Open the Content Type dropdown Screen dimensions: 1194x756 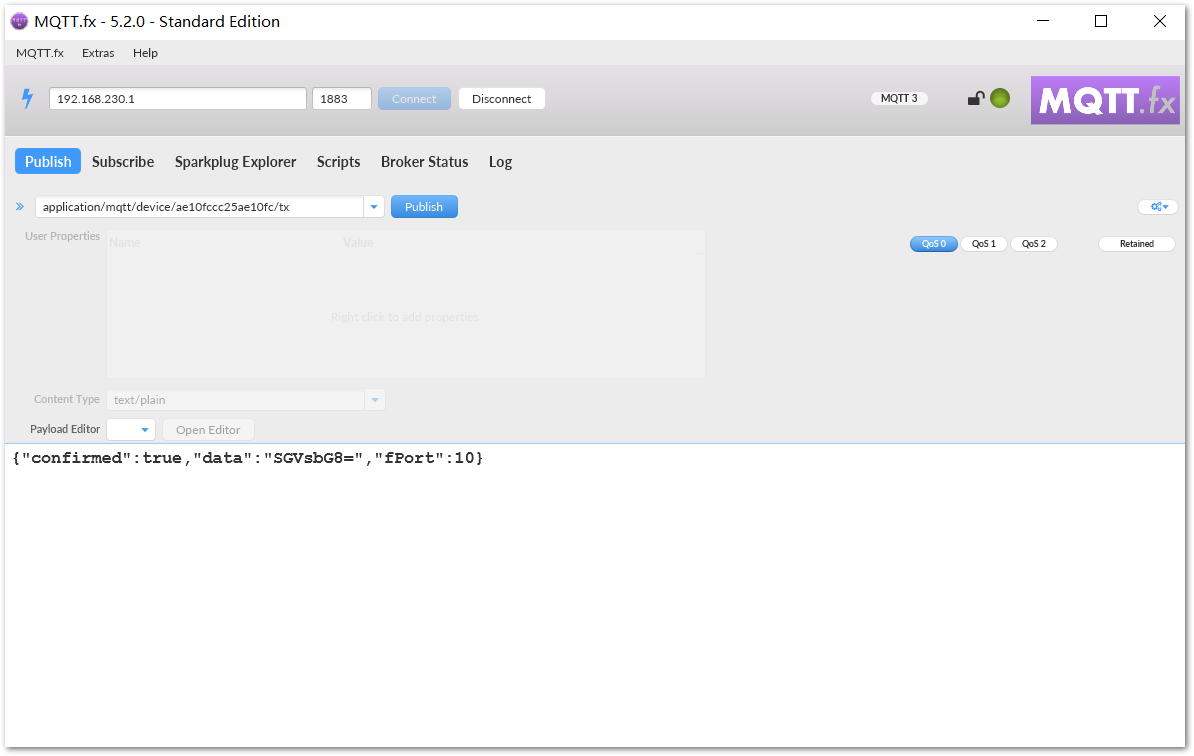pos(375,400)
